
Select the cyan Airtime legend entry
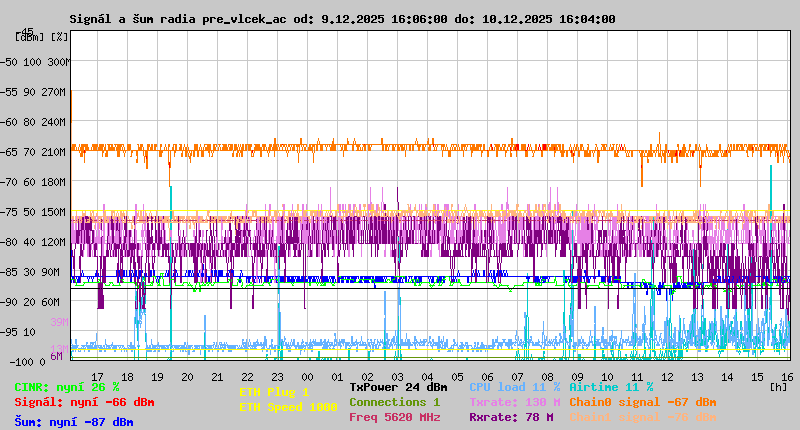pyautogui.click(x=610, y=387)
